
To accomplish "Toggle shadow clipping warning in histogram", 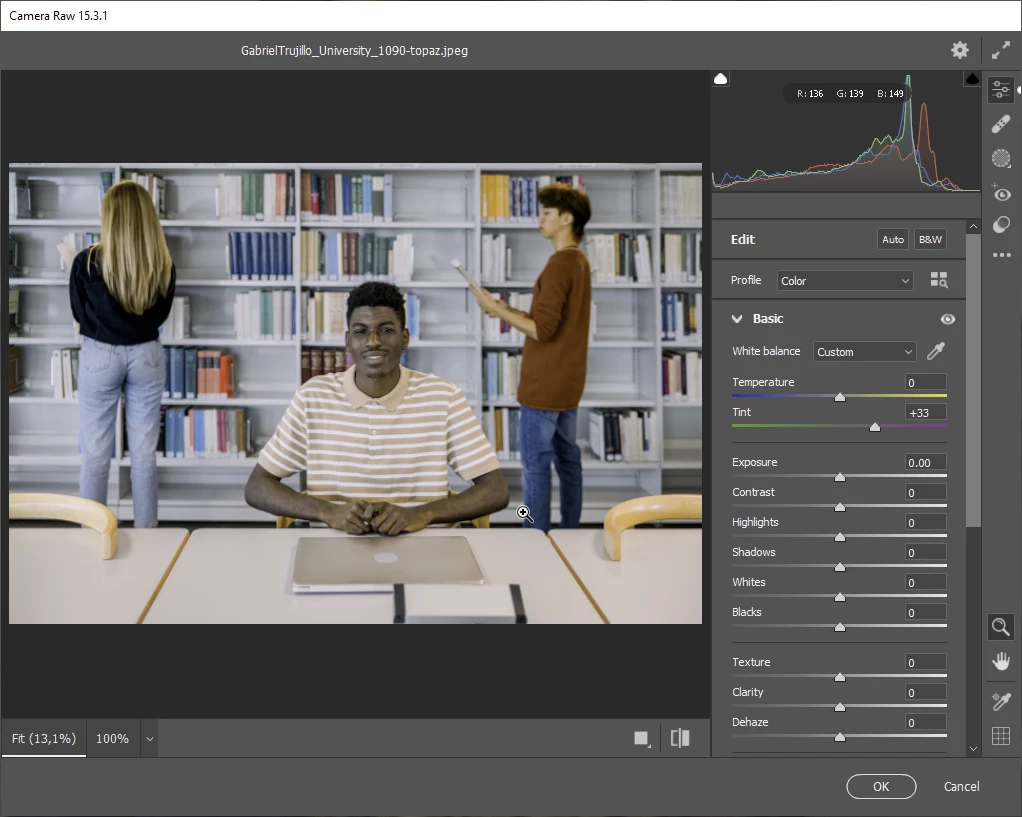I will (x=721, y=79).
